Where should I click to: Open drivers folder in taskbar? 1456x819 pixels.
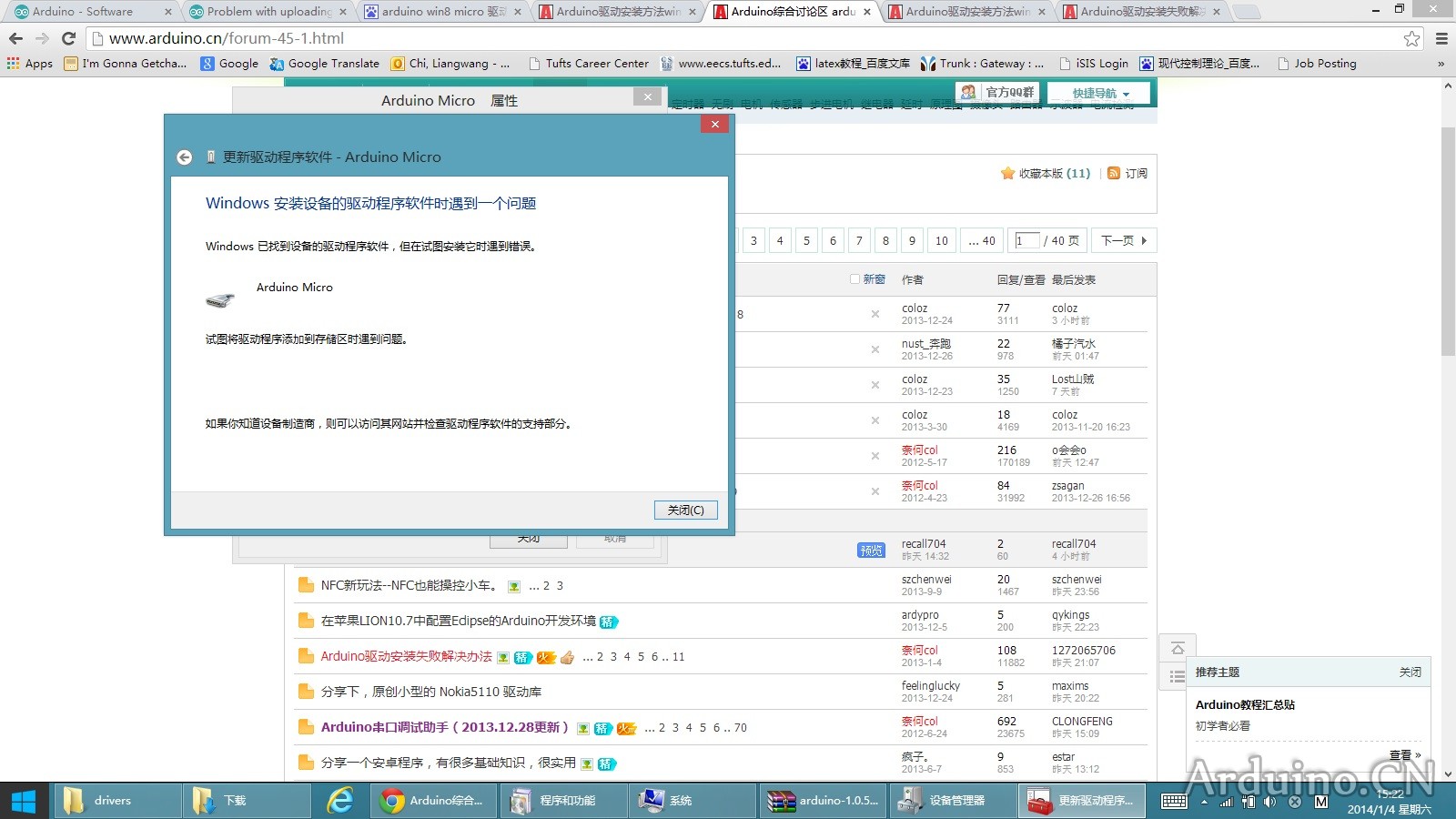tap(116, 801)
